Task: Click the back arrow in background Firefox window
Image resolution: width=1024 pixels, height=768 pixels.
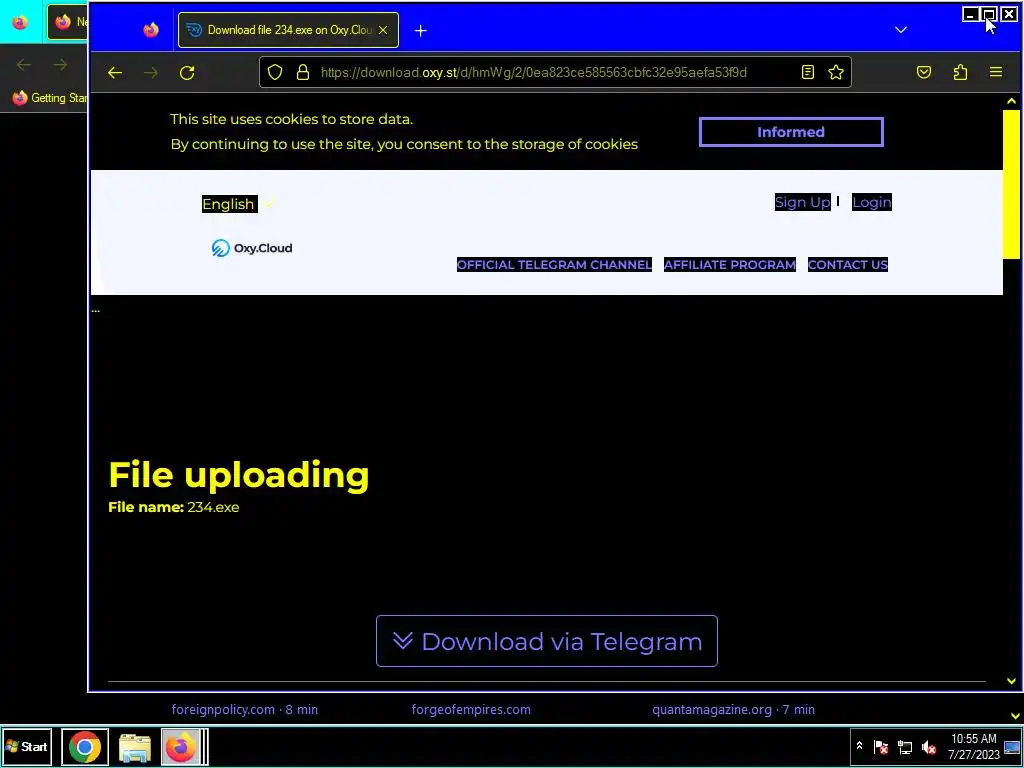Action: click(x=24, y=65)
